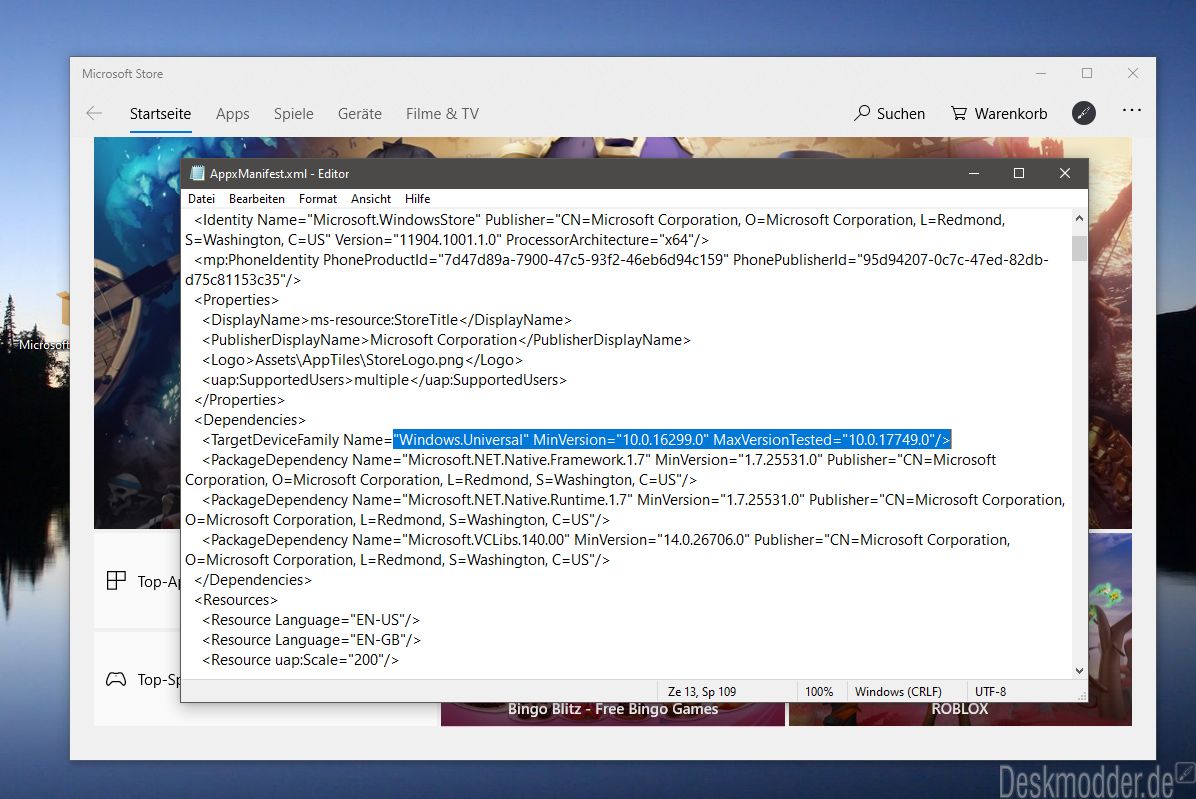The width and height of the screenshot is (1196, 799).
Task: Click the Microsoft Store window title text
Action: point(122,74)
